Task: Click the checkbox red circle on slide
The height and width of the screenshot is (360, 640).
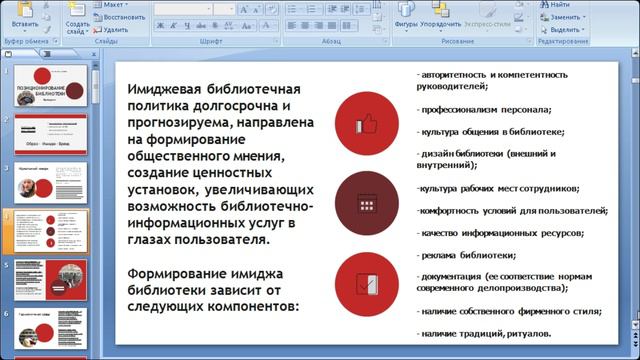Action: tap(367, 284)
